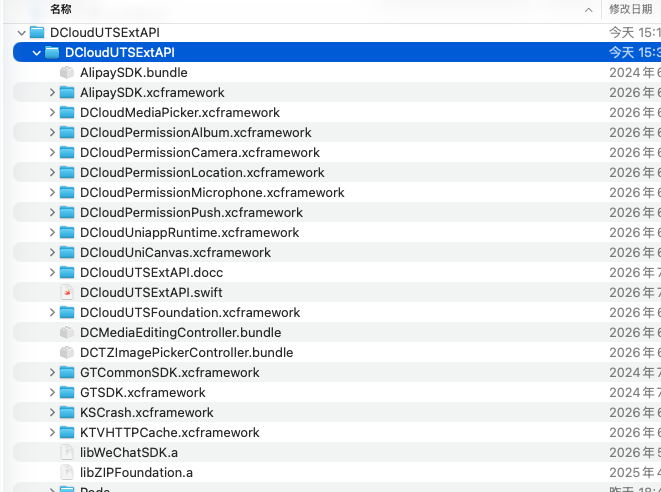661x492 pixels.
Task: Expand DCloudUTSExtAPI.docc chevron
Action: (52, 273)
